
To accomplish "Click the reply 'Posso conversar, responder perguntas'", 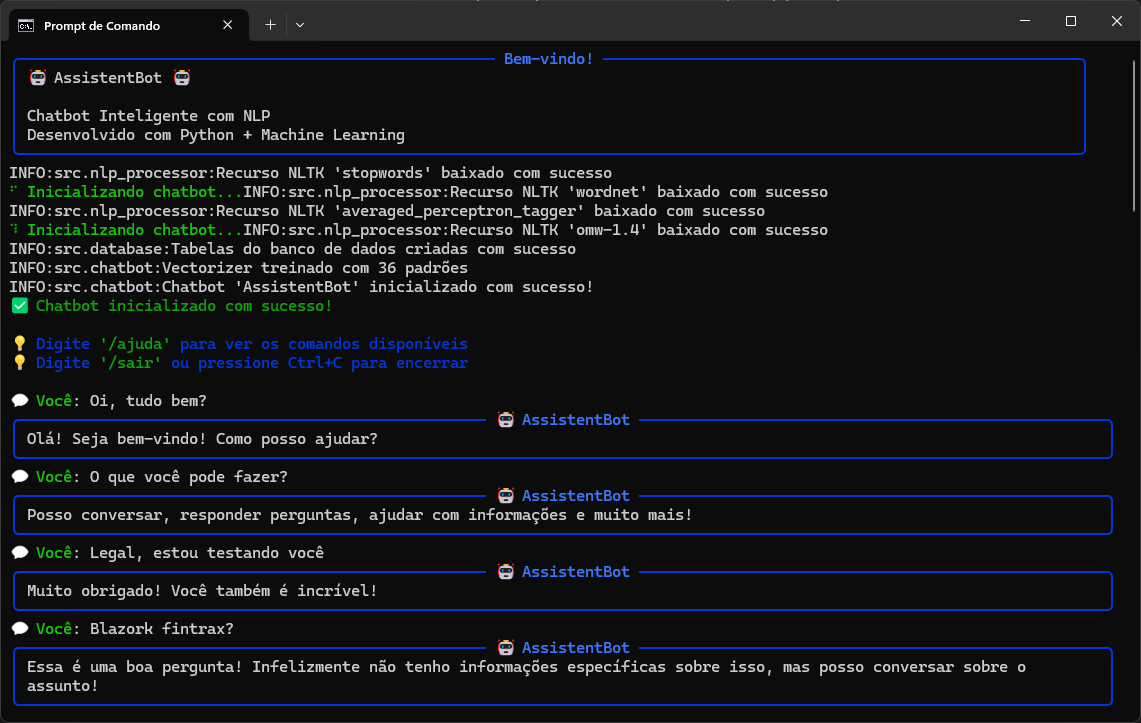I will (x=359, y=515).
